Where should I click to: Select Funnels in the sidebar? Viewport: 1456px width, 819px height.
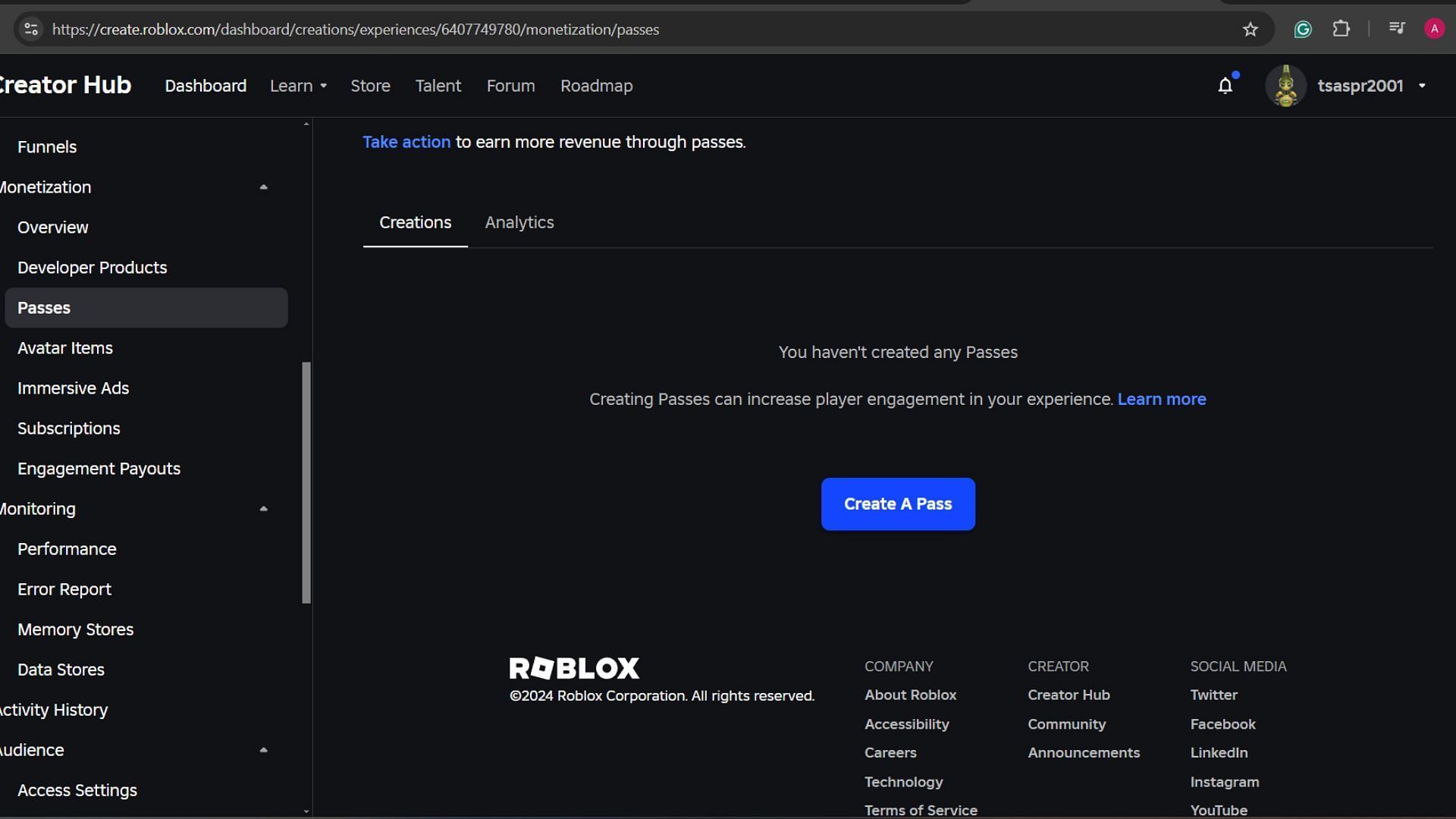(47, 147)
